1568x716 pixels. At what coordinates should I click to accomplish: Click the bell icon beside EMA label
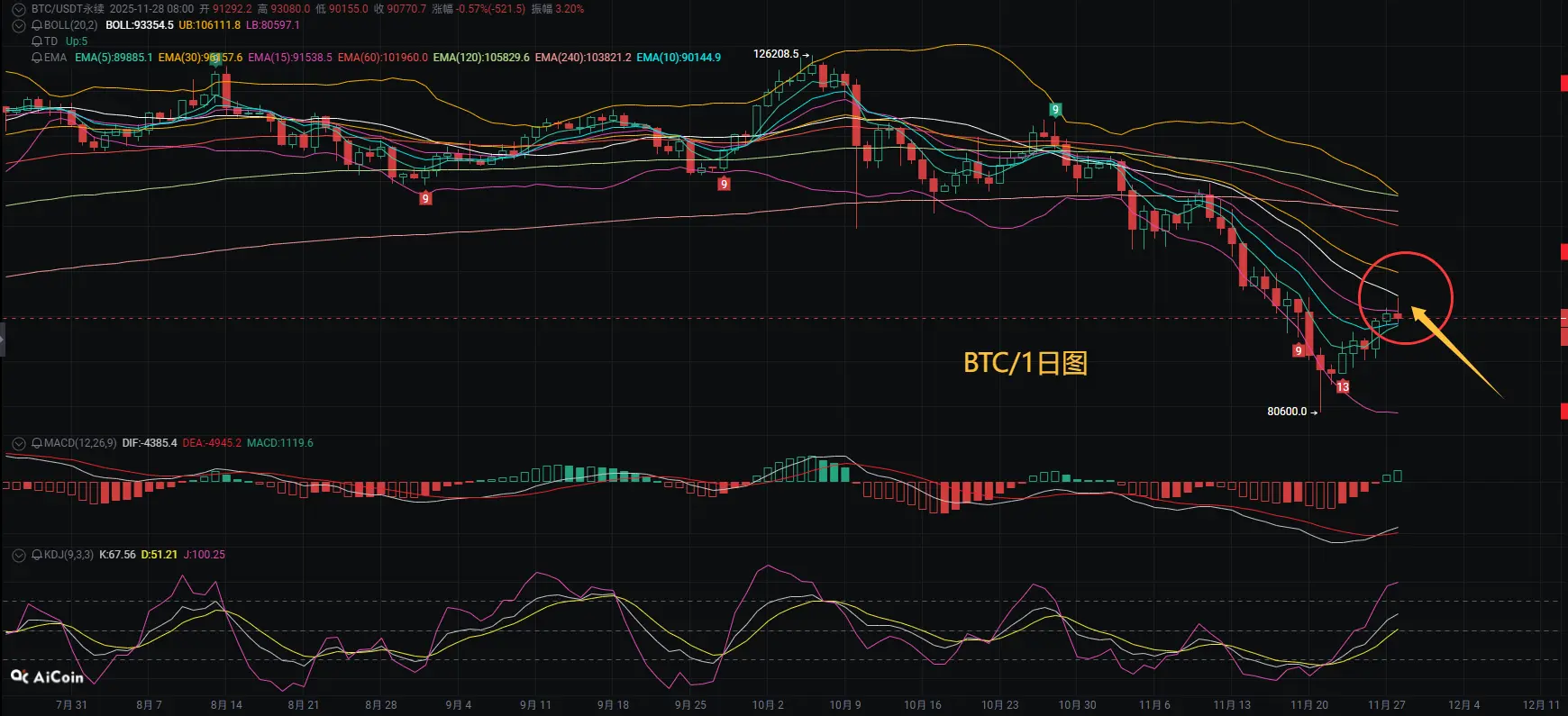pos(37,58)
